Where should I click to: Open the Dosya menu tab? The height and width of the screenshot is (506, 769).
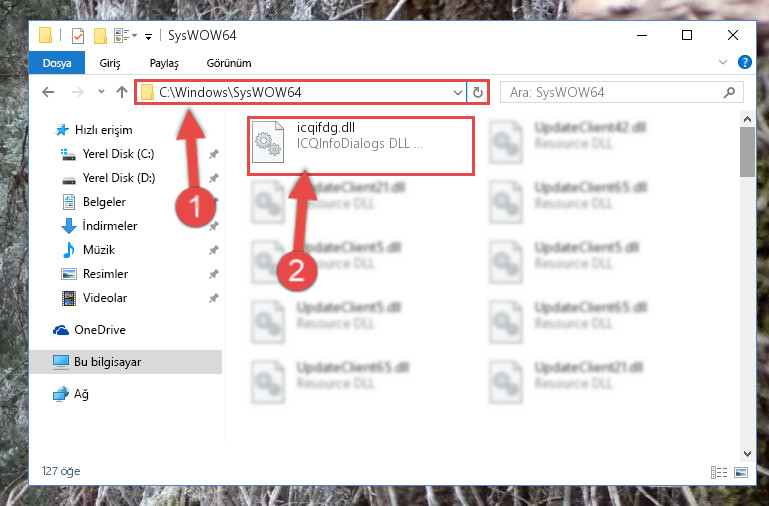(x=57, y=63)
